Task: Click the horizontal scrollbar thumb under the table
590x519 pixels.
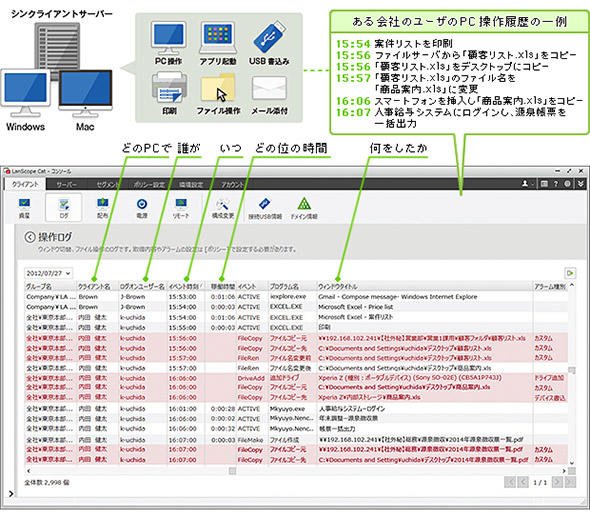Action: click(233, 471)
